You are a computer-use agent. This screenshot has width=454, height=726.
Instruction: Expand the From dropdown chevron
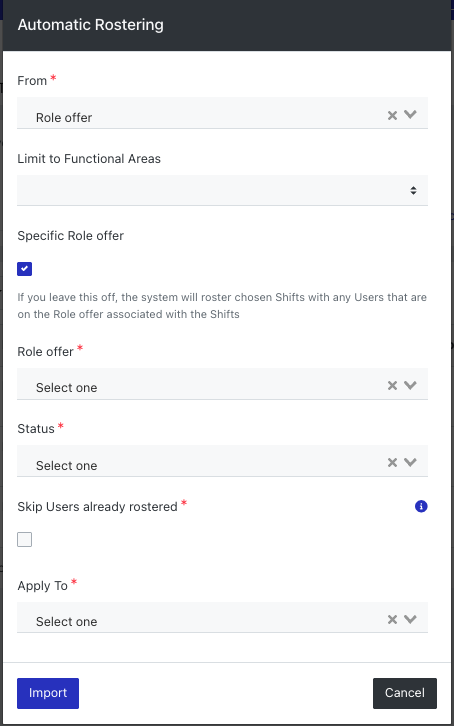pyautogui.click(x=410, y=114)
